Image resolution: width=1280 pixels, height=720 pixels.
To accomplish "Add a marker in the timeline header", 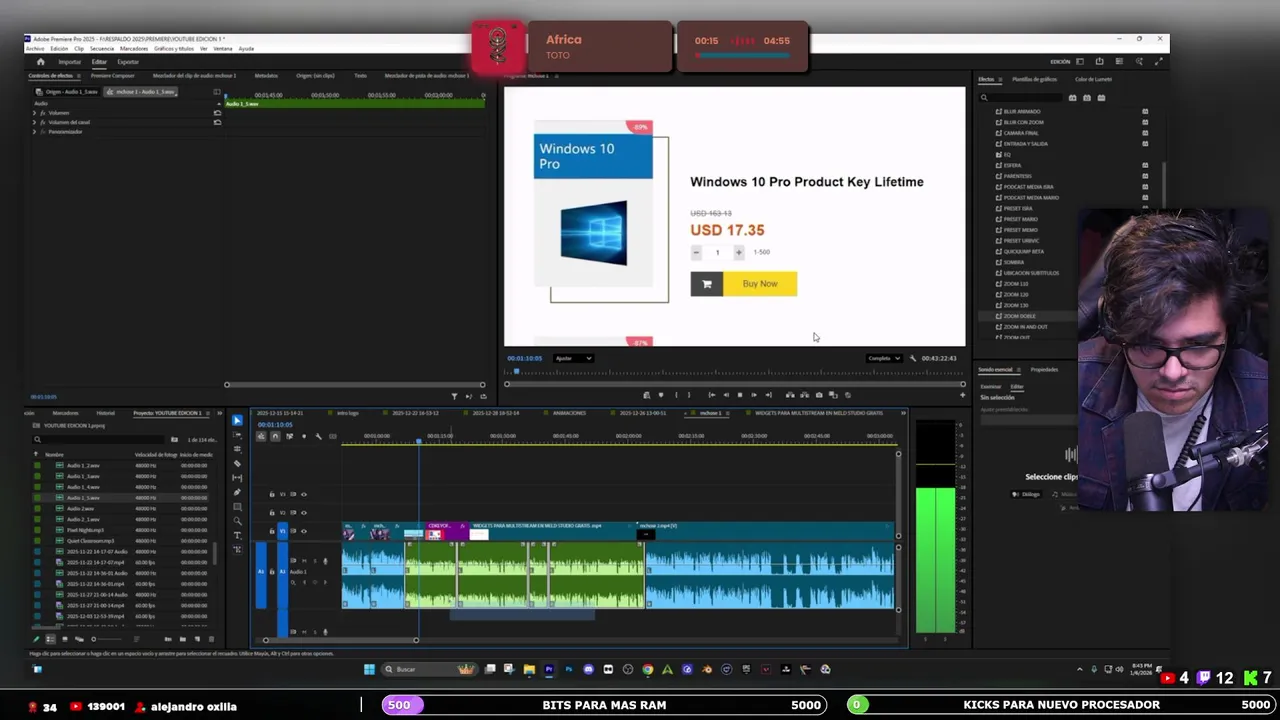I will click(x=304, y=436).
